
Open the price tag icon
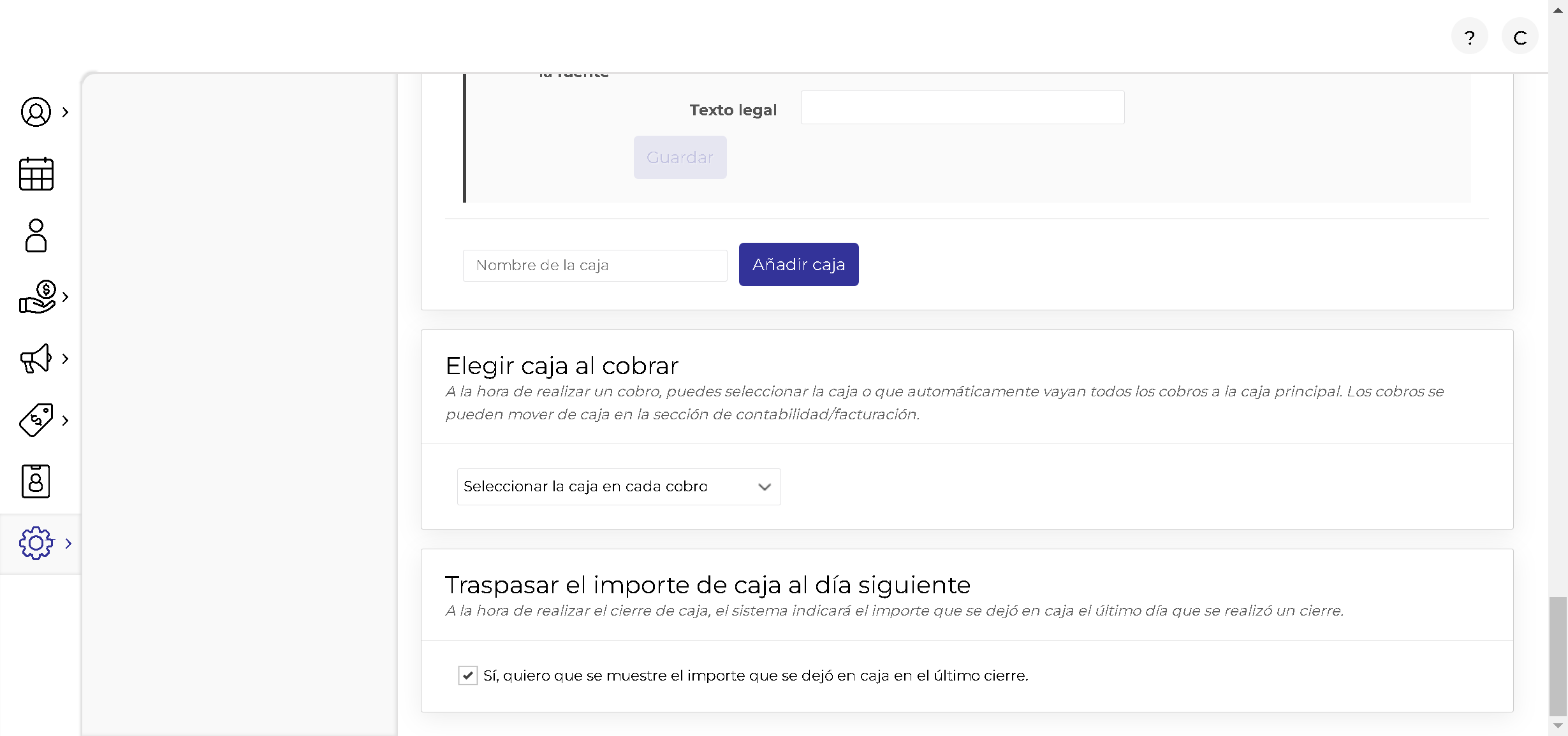click(36, 420)
